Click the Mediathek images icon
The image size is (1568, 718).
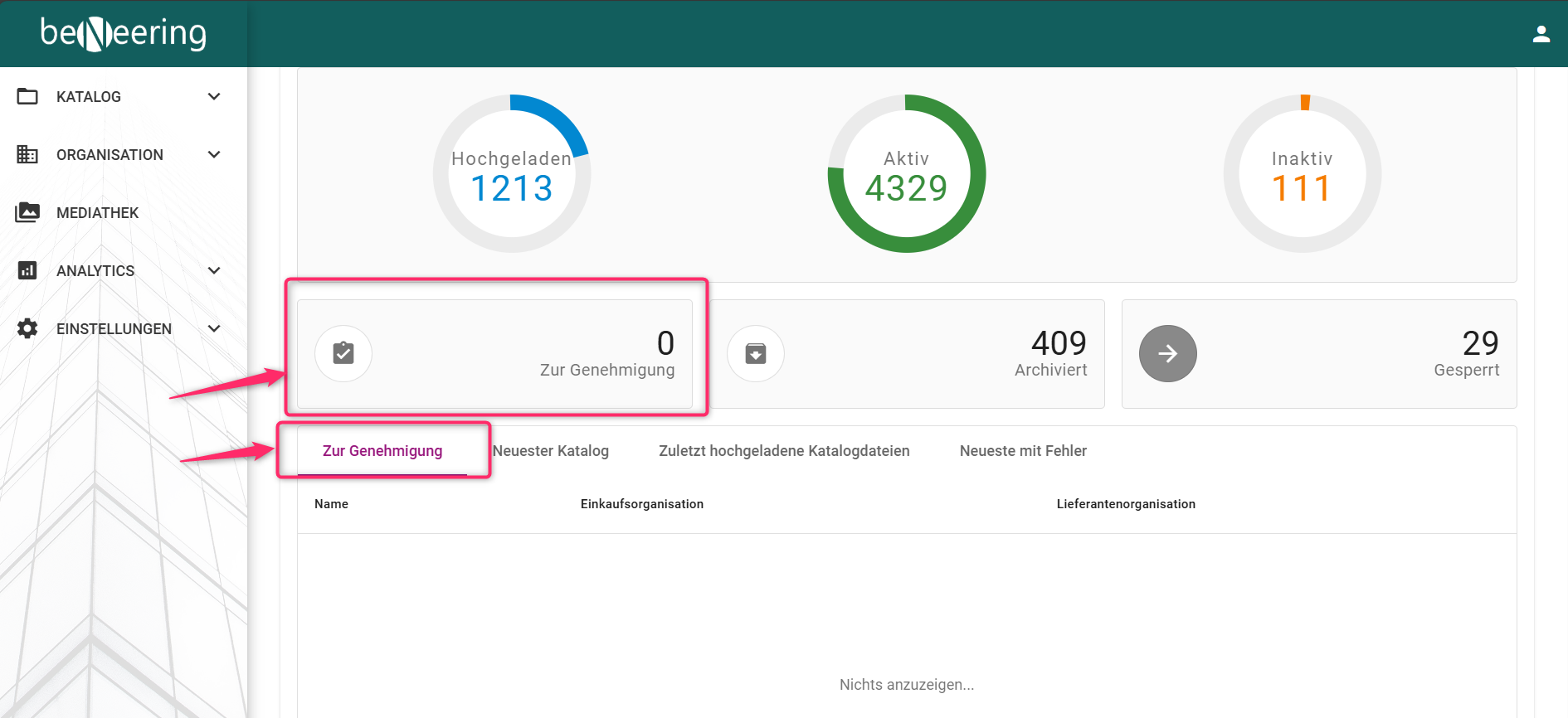27,212
